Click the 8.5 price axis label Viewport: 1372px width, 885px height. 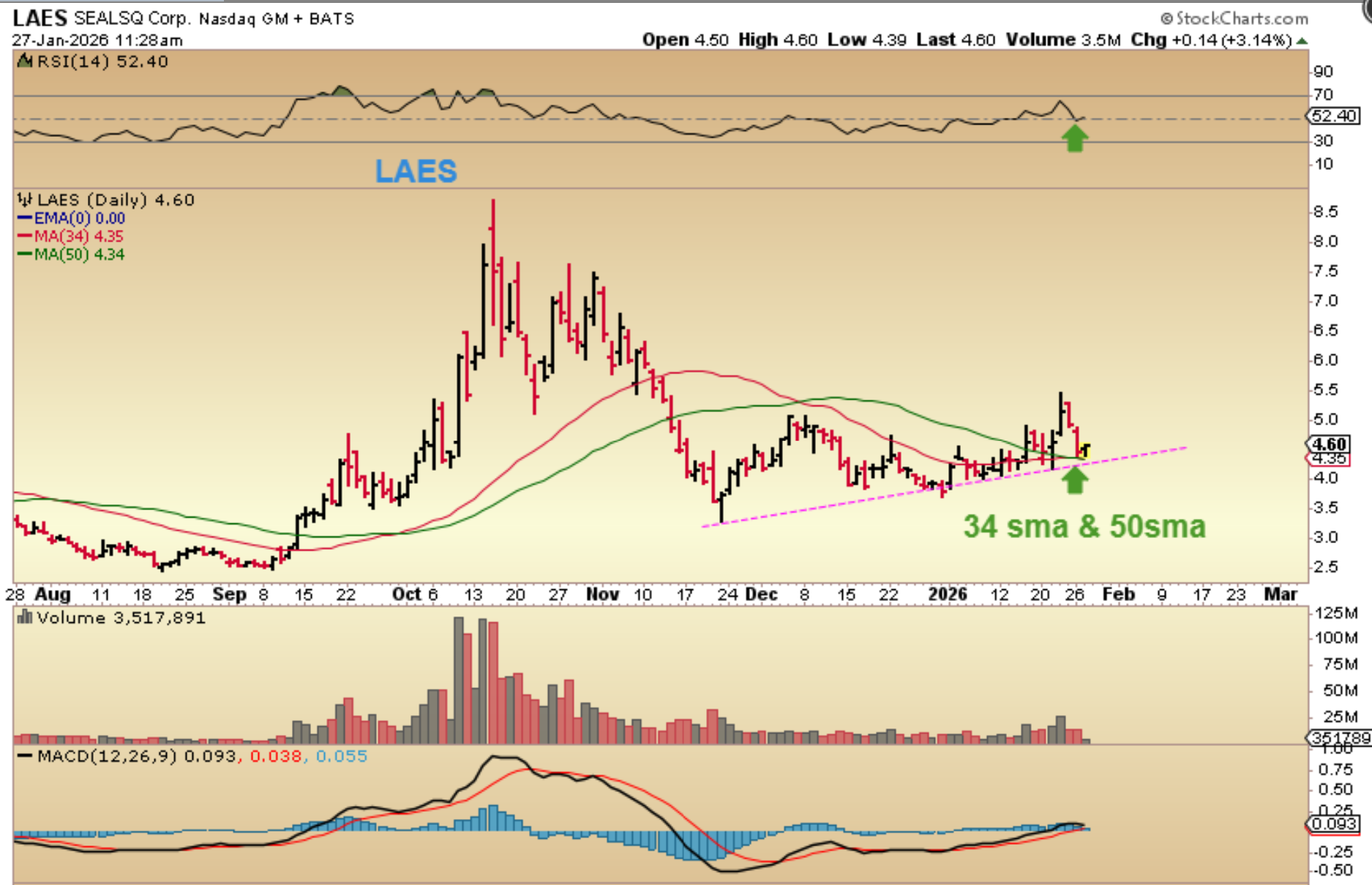point(1325,212)
